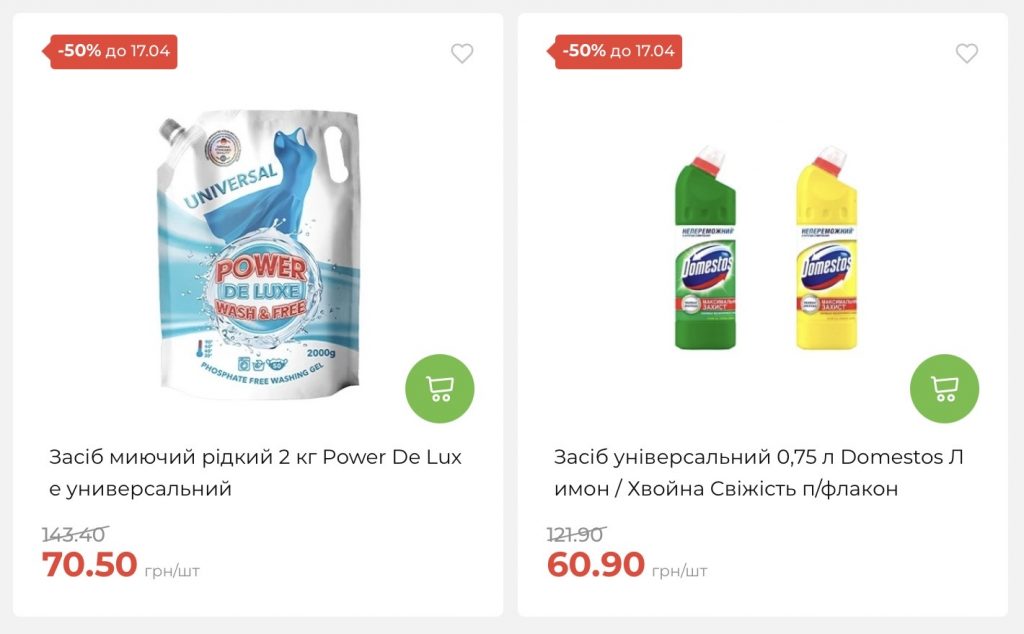Screen dimensions: 1024x634
Task: Click the crossed-out price 143.40
Action: pos(74,535)
